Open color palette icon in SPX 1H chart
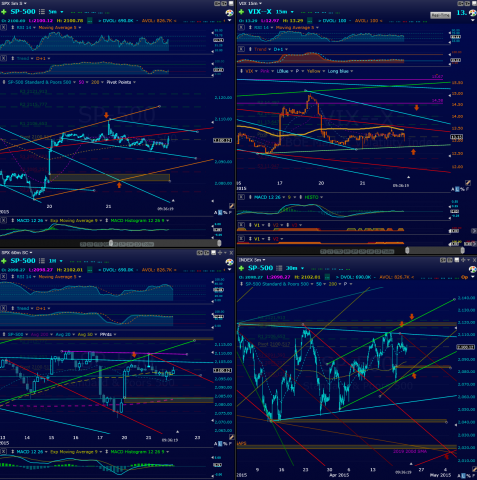477x480 pixels. point(229,262)
